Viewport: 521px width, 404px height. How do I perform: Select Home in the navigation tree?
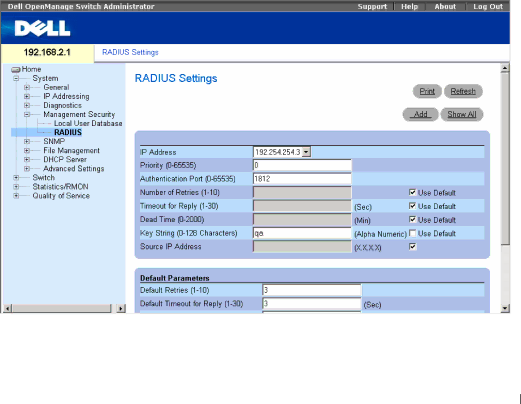click(31, 69)
